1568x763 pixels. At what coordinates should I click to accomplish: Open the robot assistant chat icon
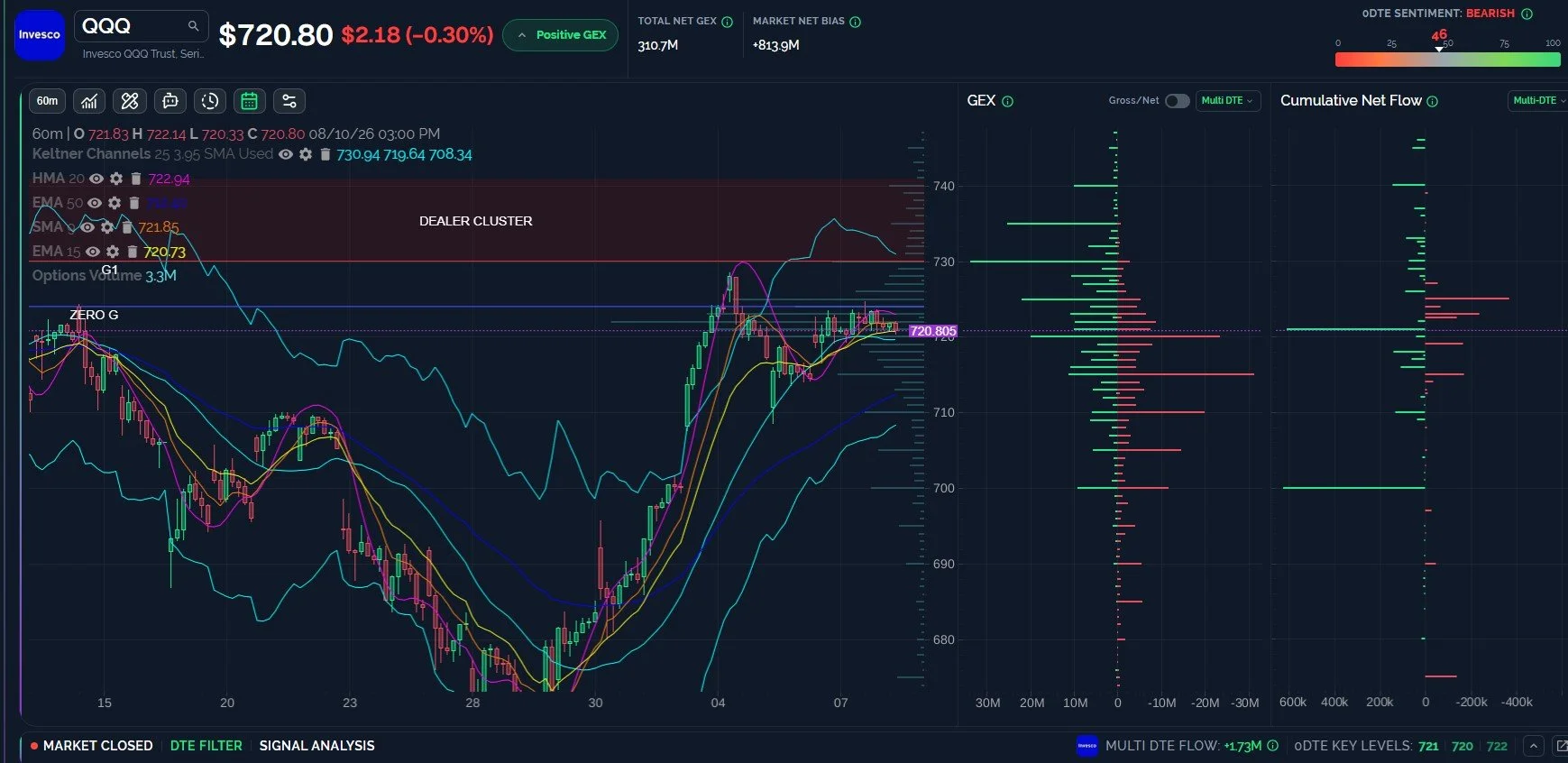[170, 101]
